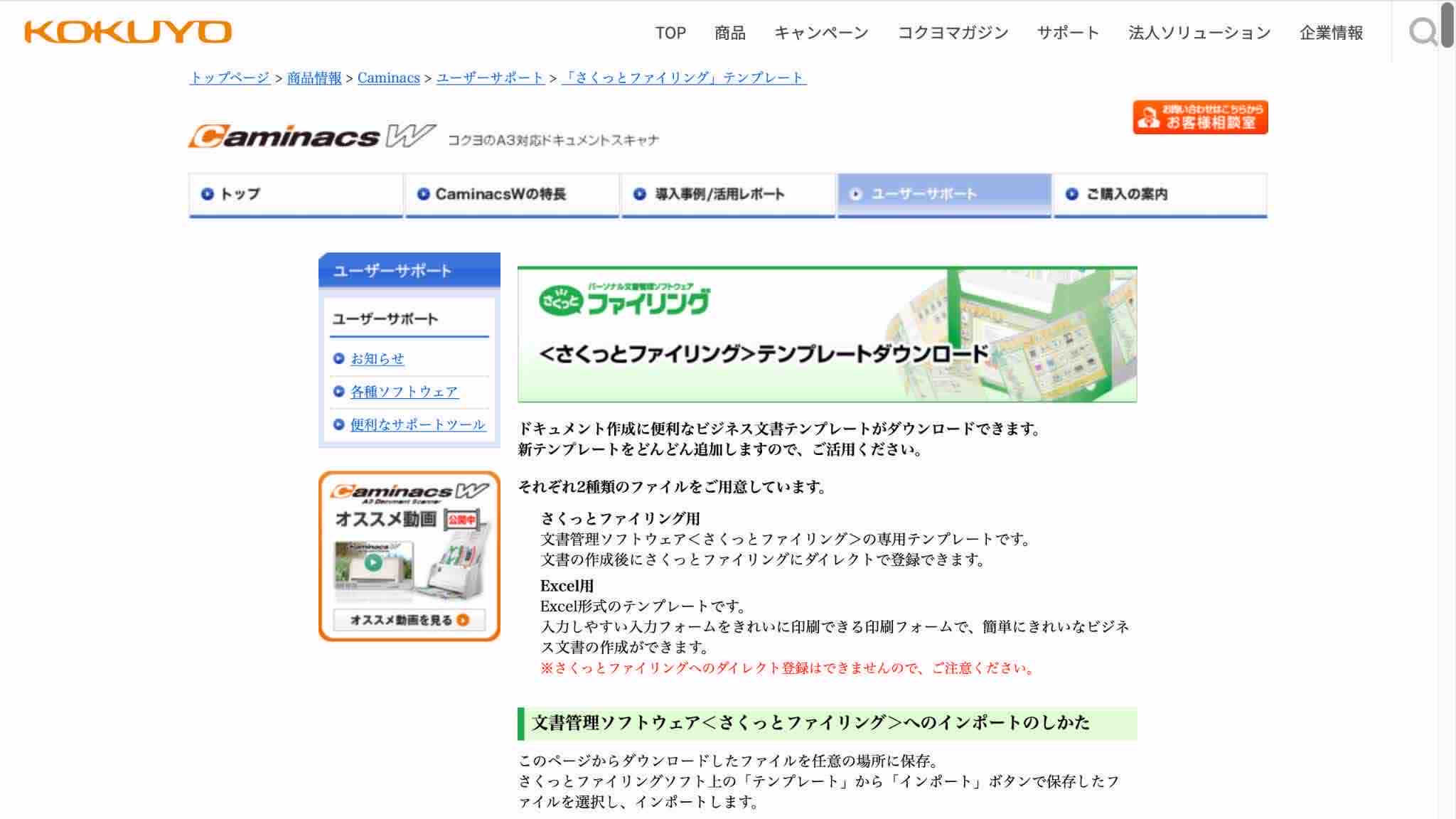Open the サポート menu item
This screenshot has width=1456, height=819.
coord(1068,33)
